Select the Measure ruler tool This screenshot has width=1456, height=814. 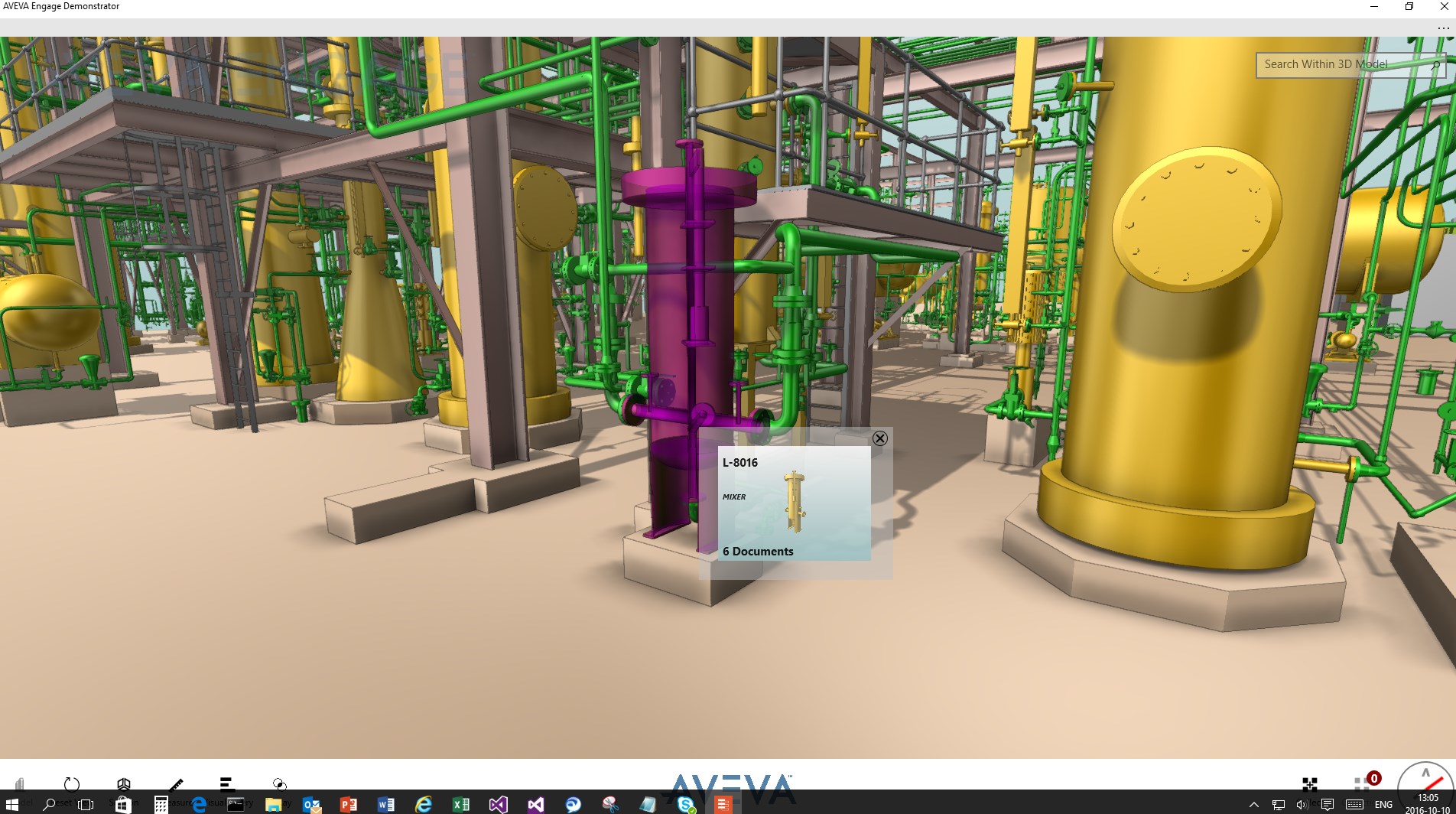click(x=176, y=784)
